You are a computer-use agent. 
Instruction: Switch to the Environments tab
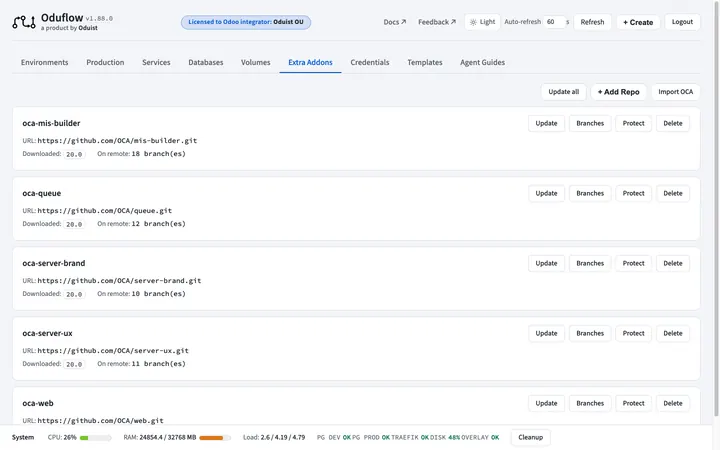(x=45, y=62)
